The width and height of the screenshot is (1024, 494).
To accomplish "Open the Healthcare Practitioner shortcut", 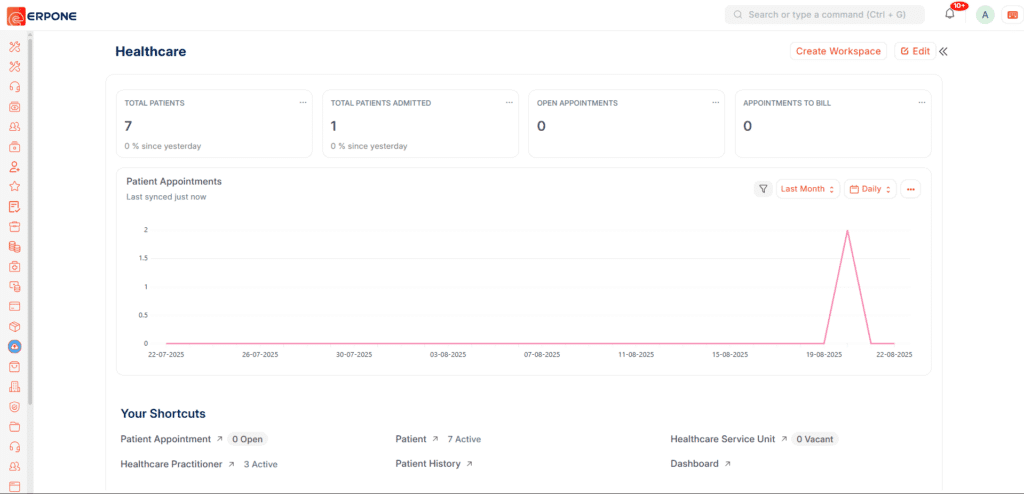I will [x=172, y=464].
